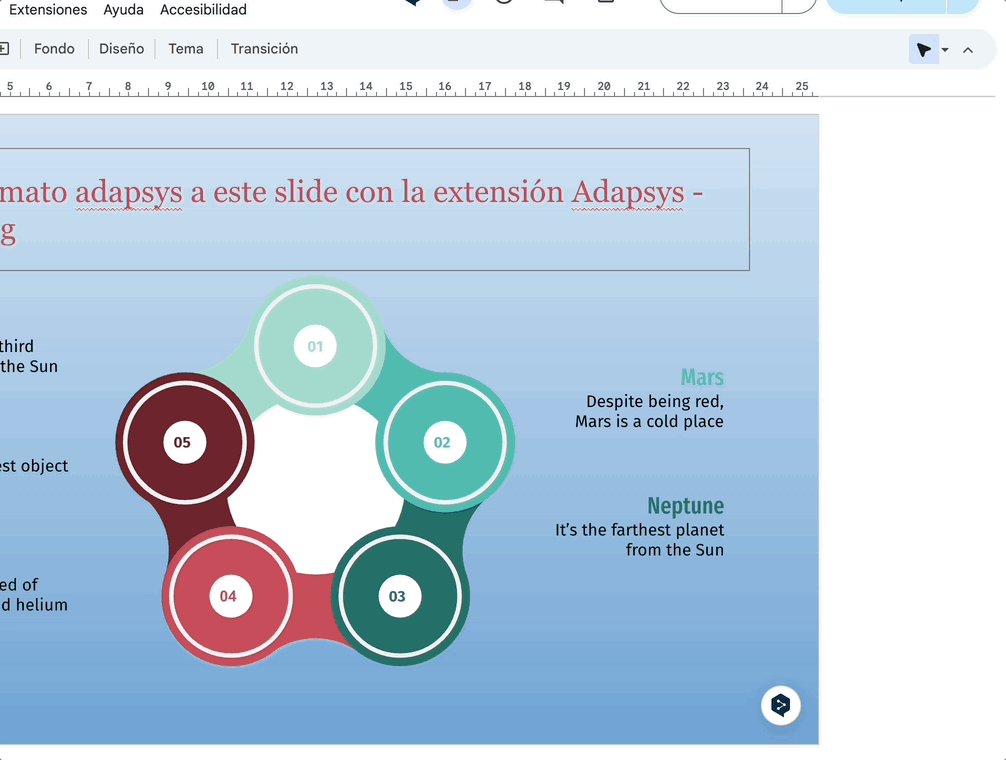Select the red 04 circle

(x=229, y=596)
